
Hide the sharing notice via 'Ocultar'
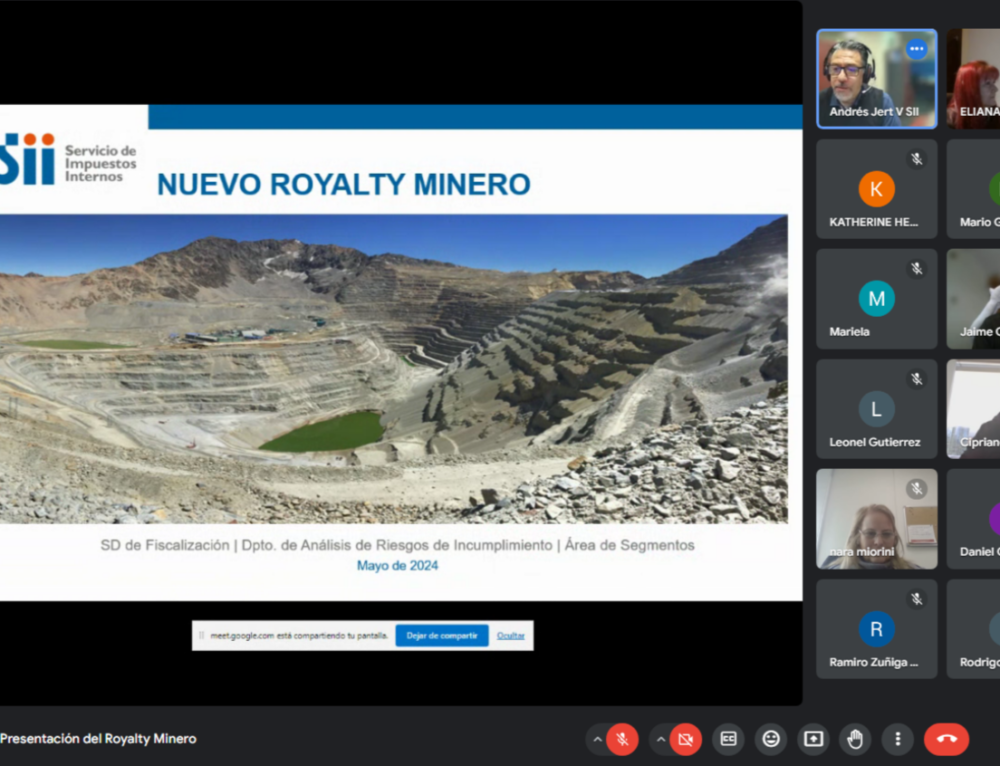coord(511,635)
